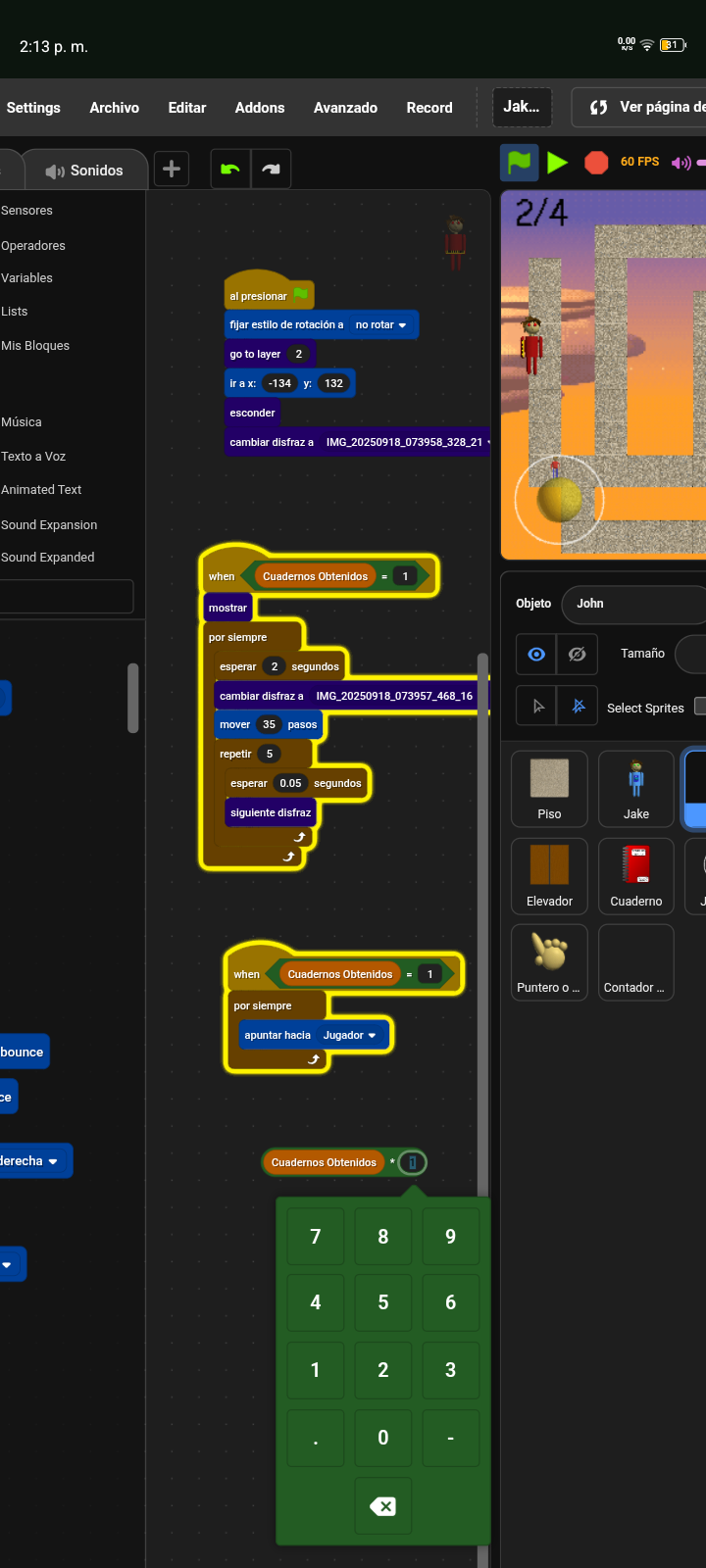Click the mover 35 pasos block
Screen dimensions: 706x1568
click(269, 725)
